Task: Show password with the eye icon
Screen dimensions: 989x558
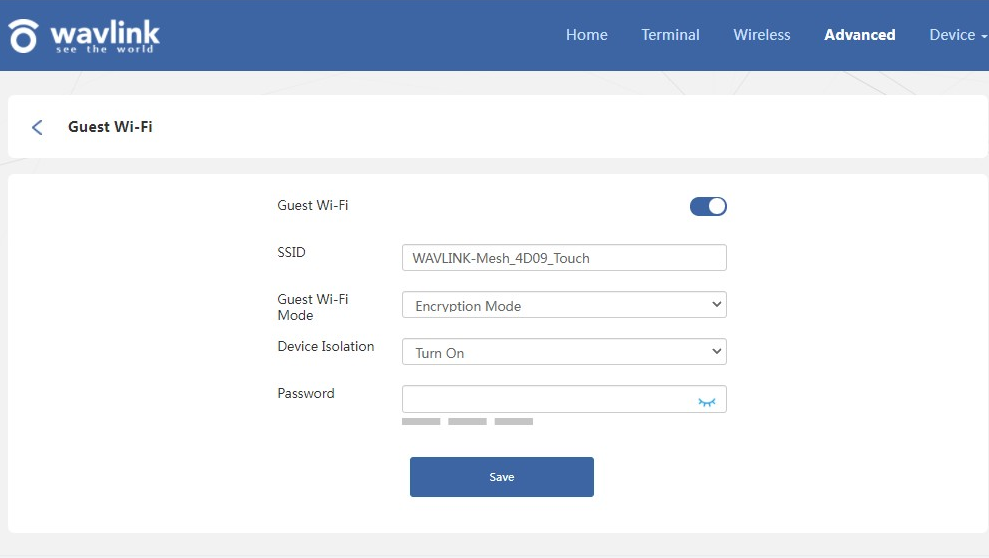Action: [x=707, y=400]
